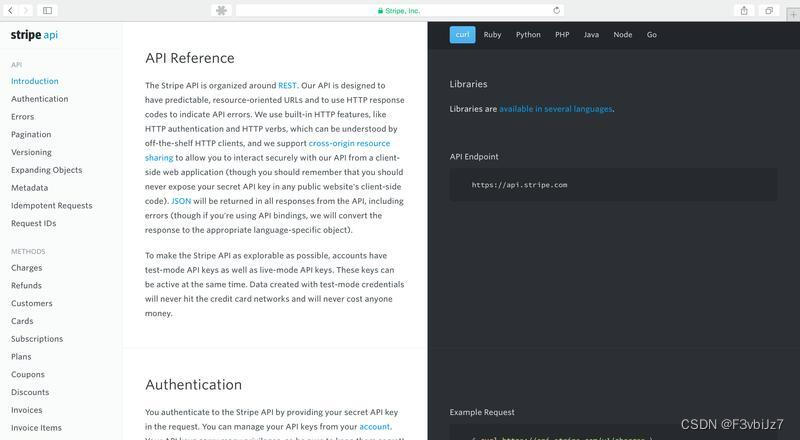This screenshot has height=440, width=800.
Task: Open Customers under Methods
Action: [x=32, y=304]
